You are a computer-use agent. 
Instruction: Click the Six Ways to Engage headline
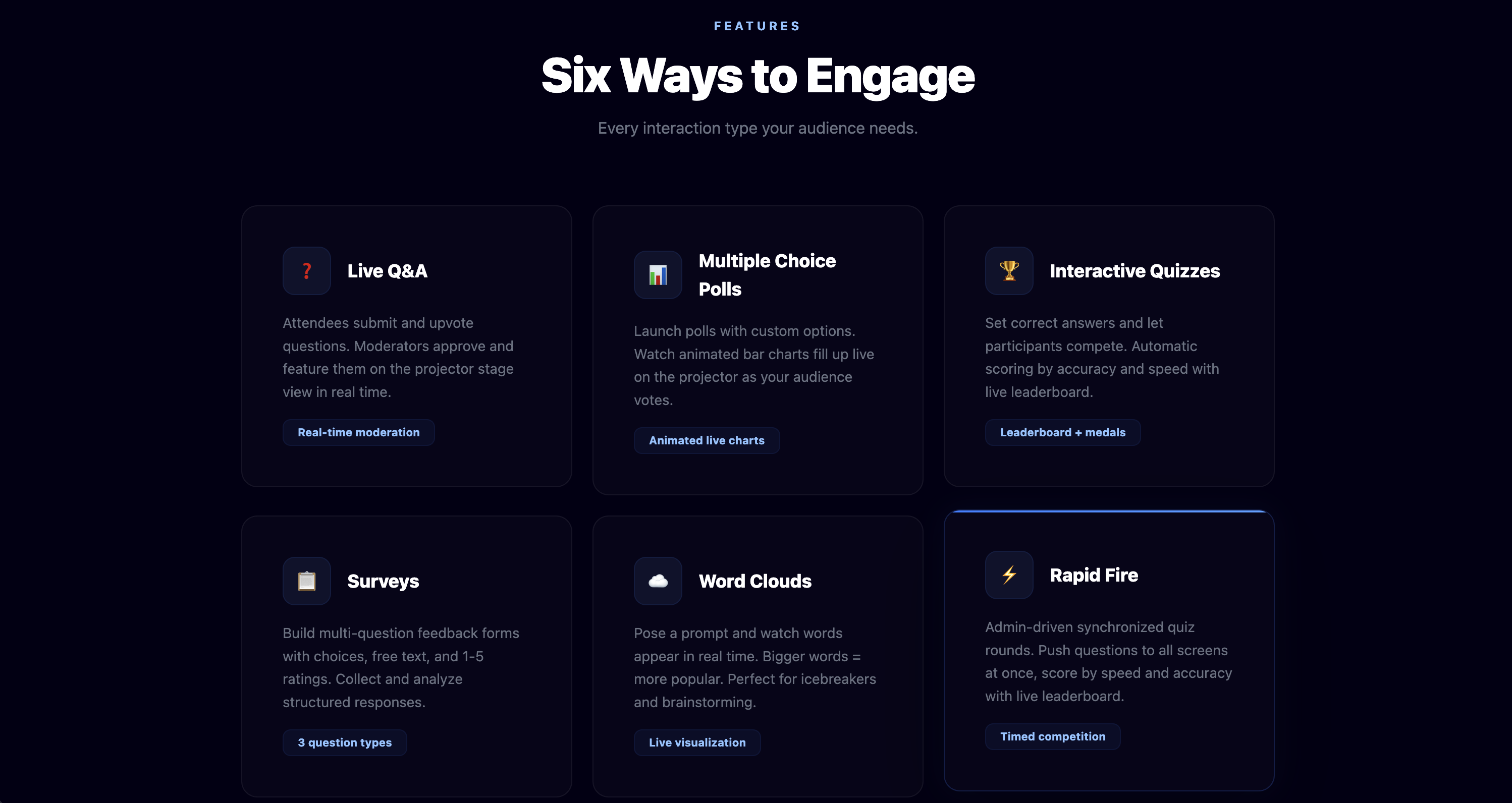point(758,76)
